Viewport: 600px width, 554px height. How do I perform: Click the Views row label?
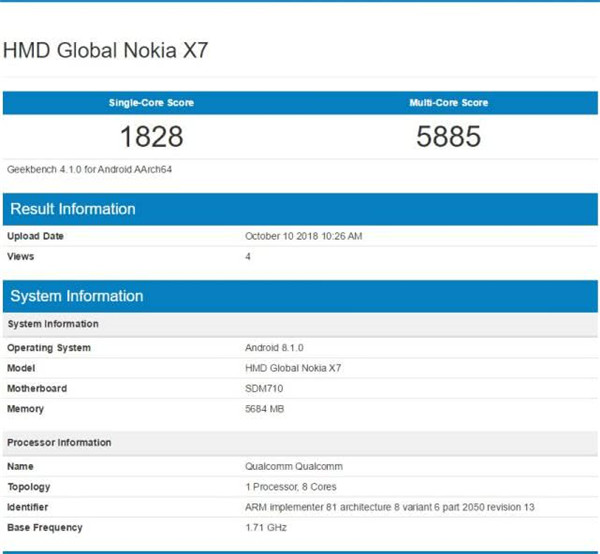pos(21,256)
